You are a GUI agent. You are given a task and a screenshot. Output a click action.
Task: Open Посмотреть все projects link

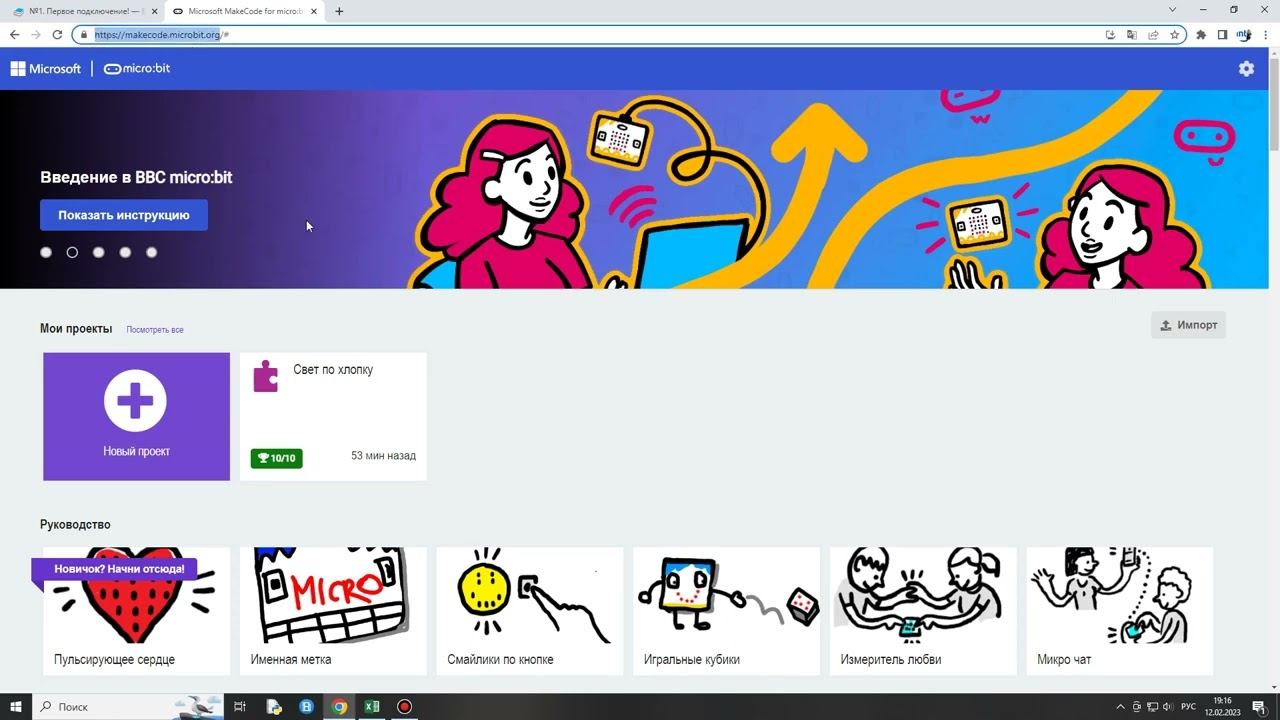point(155,329)
